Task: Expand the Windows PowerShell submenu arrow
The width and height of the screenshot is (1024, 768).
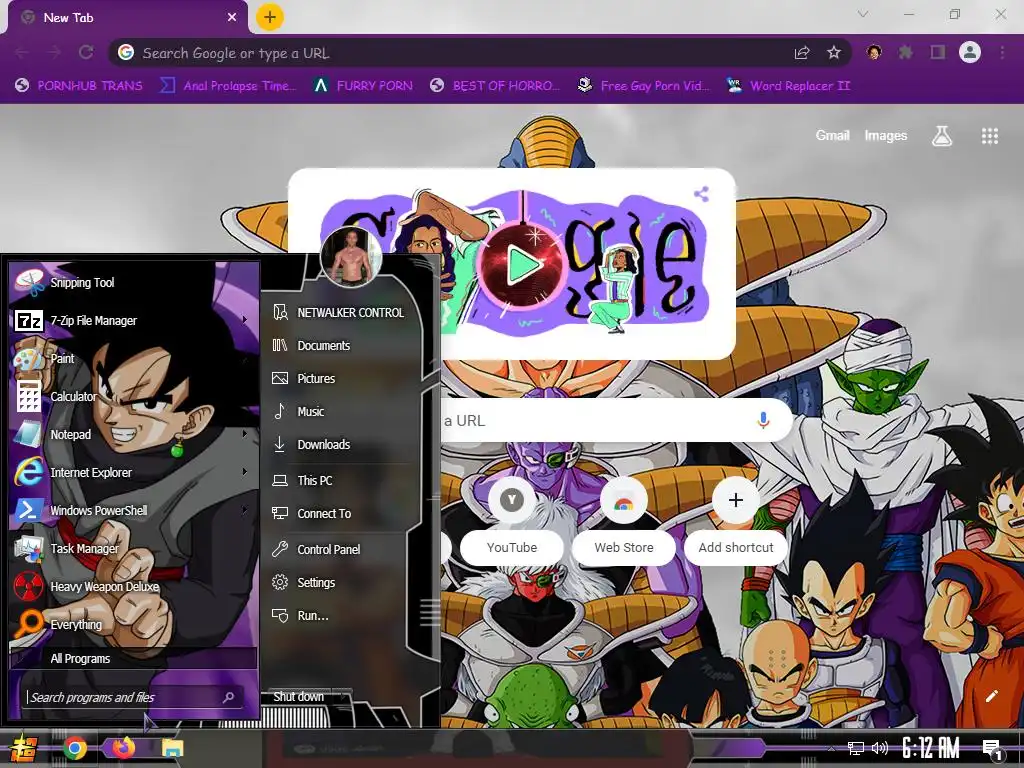Action: (x=245, y=509)
